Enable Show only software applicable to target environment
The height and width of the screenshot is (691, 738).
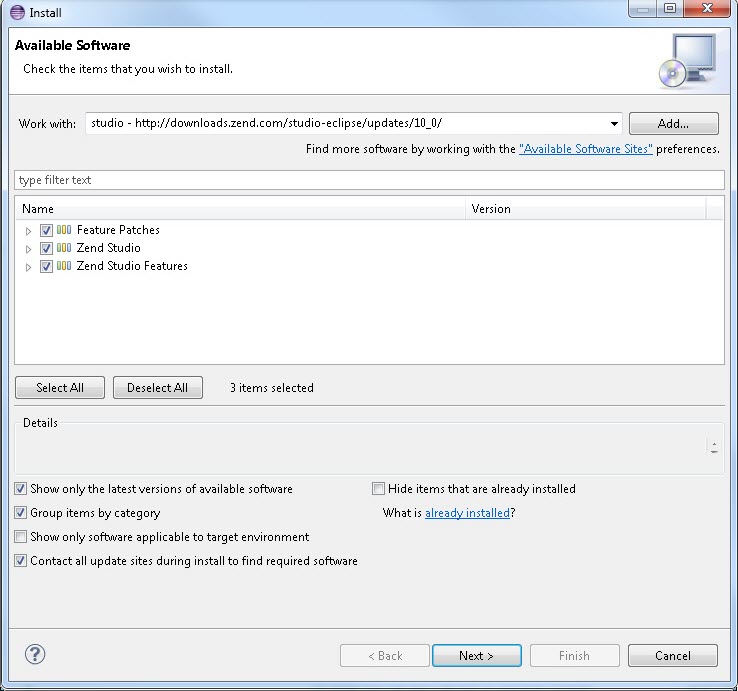(20, 537)
